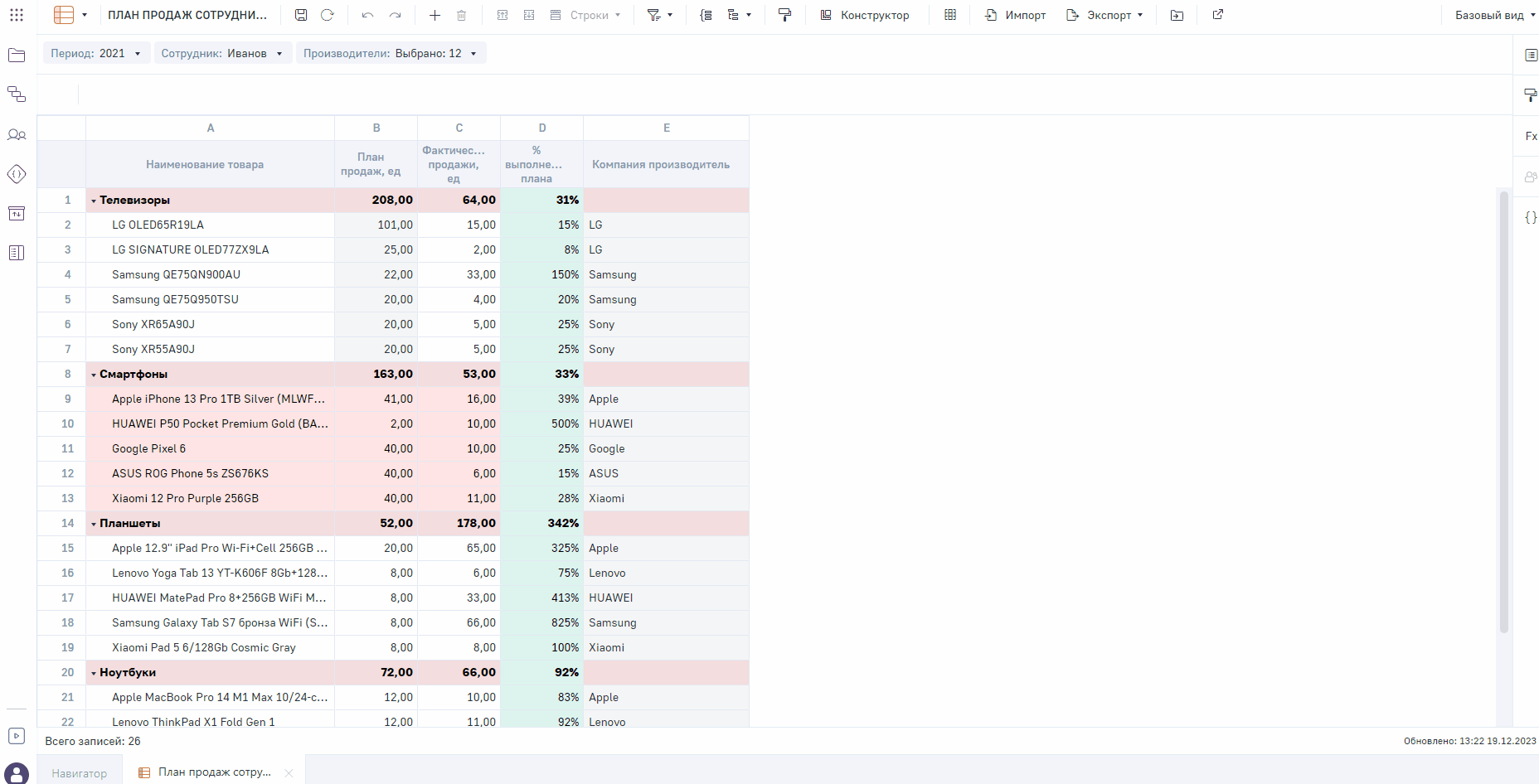Open the tree hierarchy dropdown
Screen dimensions: 1539x784
click(739, 15)
